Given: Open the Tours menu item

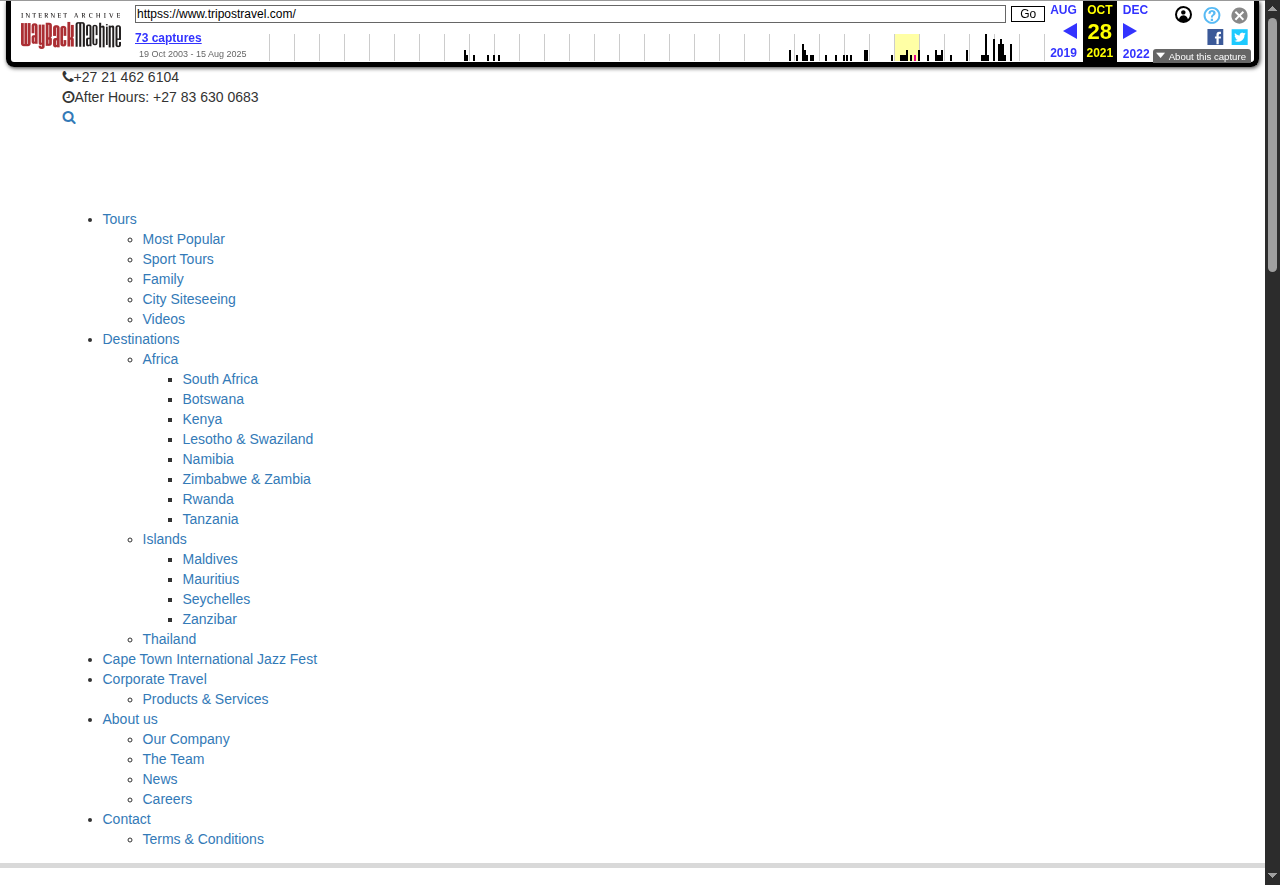Looking at the screenshot, I should click(119, 219).
